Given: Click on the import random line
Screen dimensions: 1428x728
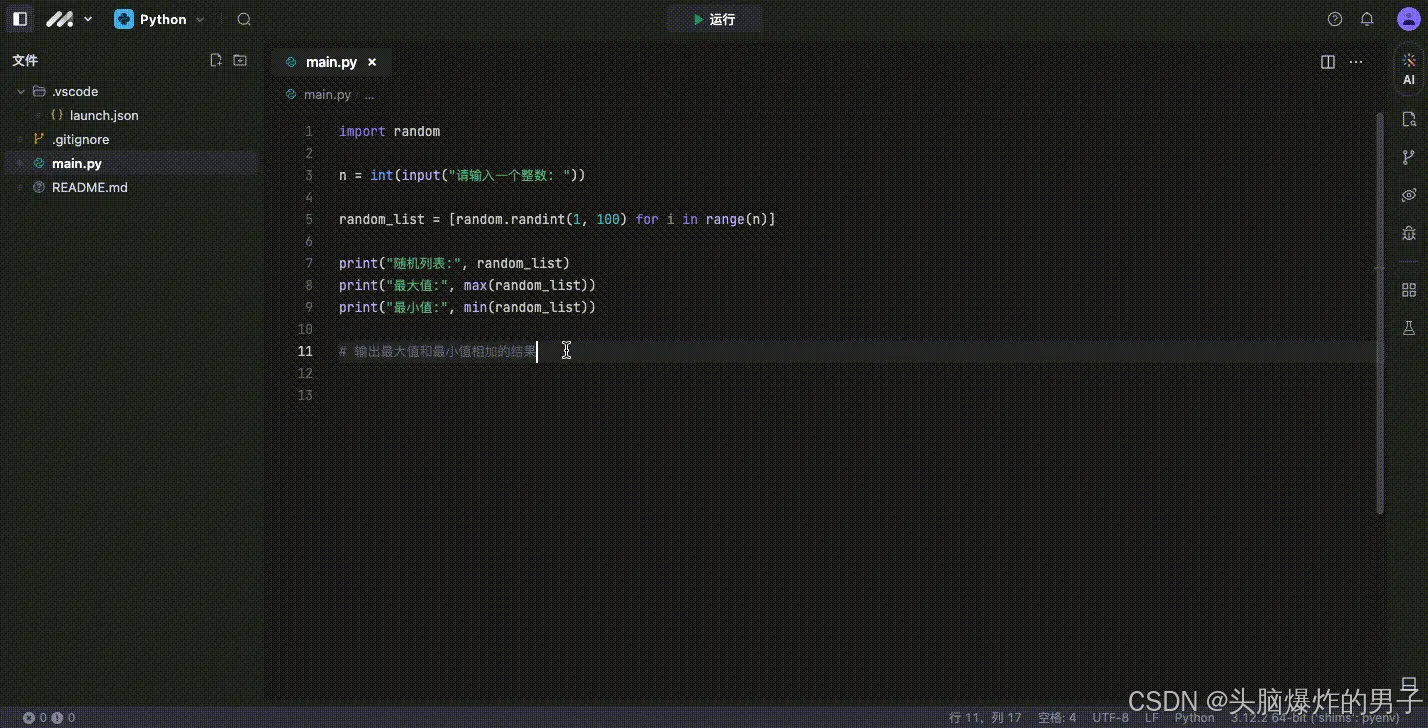Looking at the screenshot, I should [x=389, y=131].
